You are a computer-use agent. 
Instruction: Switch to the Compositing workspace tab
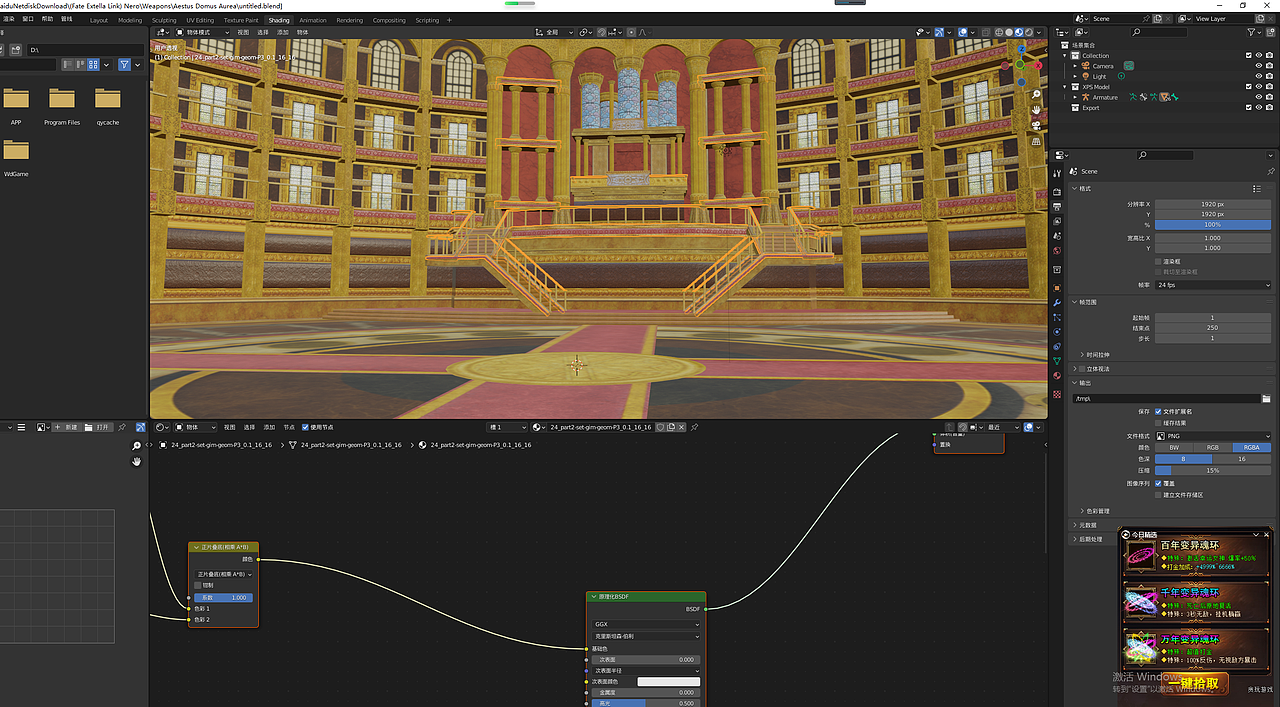click(389, 20)
